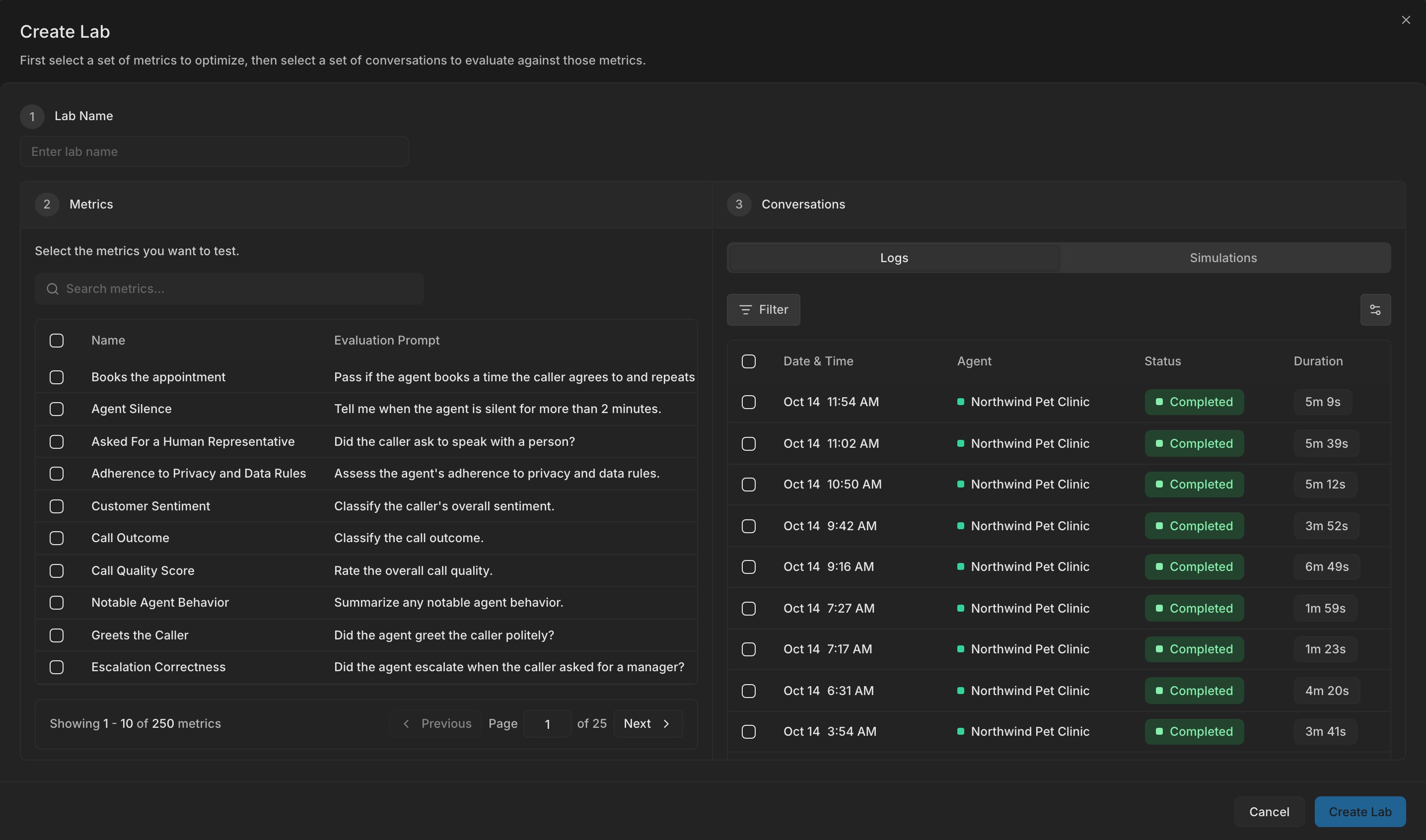Viewport: 1426px width, 840px height.
Task: Select the Oct 14 11:54 AM conversation
Action: (x=748, y=402)
